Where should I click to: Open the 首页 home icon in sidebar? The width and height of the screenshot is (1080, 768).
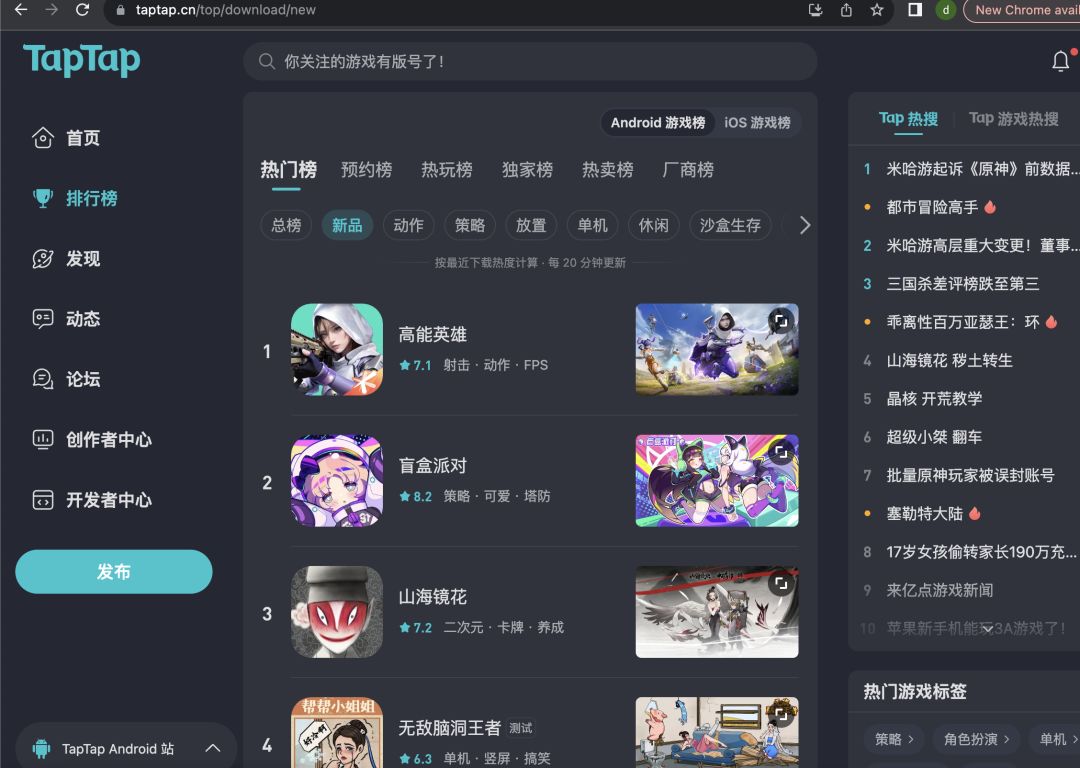coord(43,138)
